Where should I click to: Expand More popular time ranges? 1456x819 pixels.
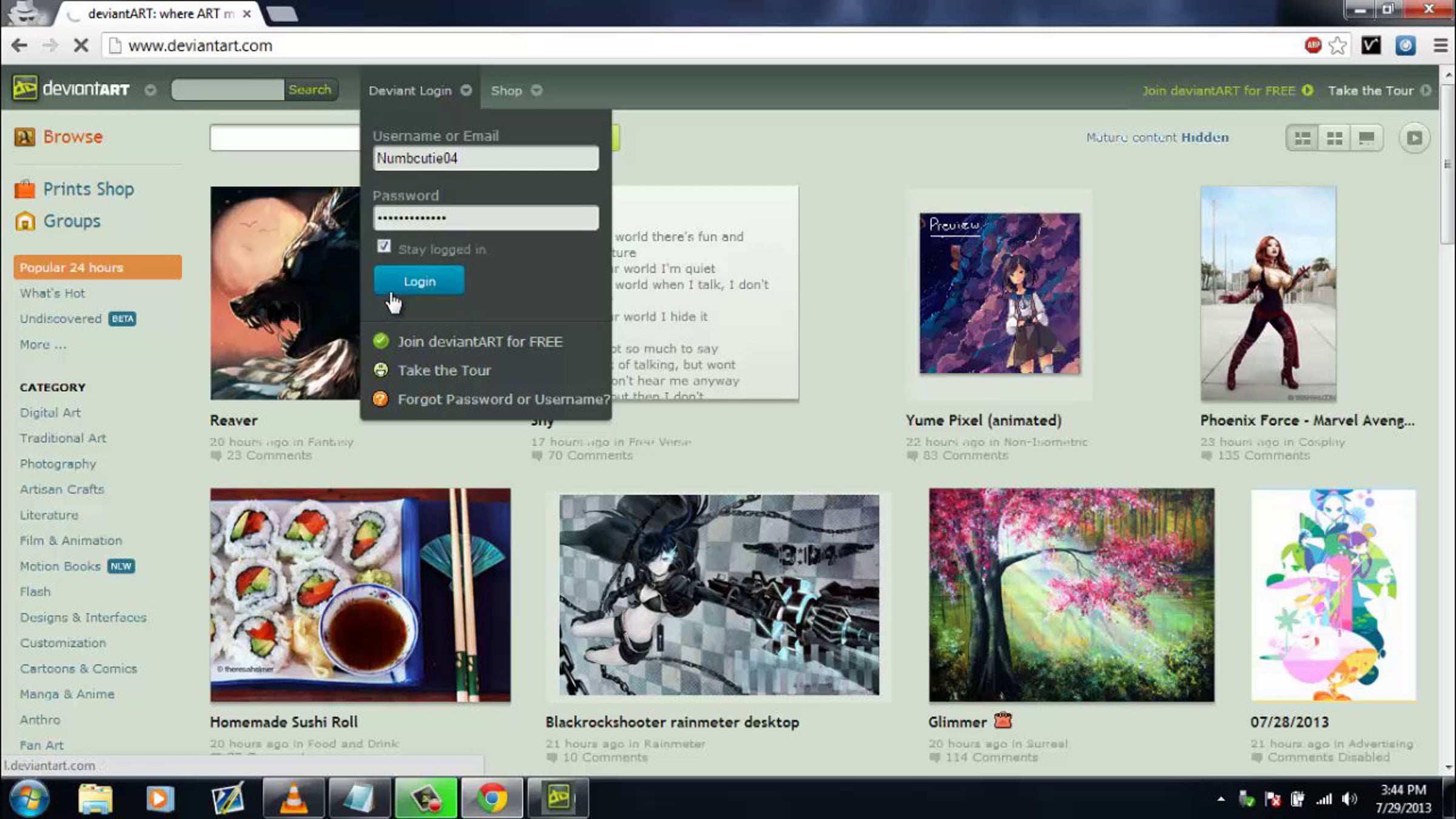coord(43,345)
